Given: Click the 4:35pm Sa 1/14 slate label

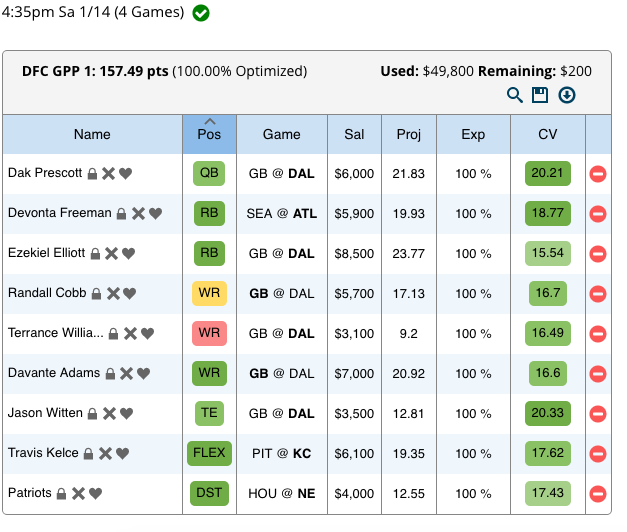Looking at the screenshot, I should click(93, 12).
